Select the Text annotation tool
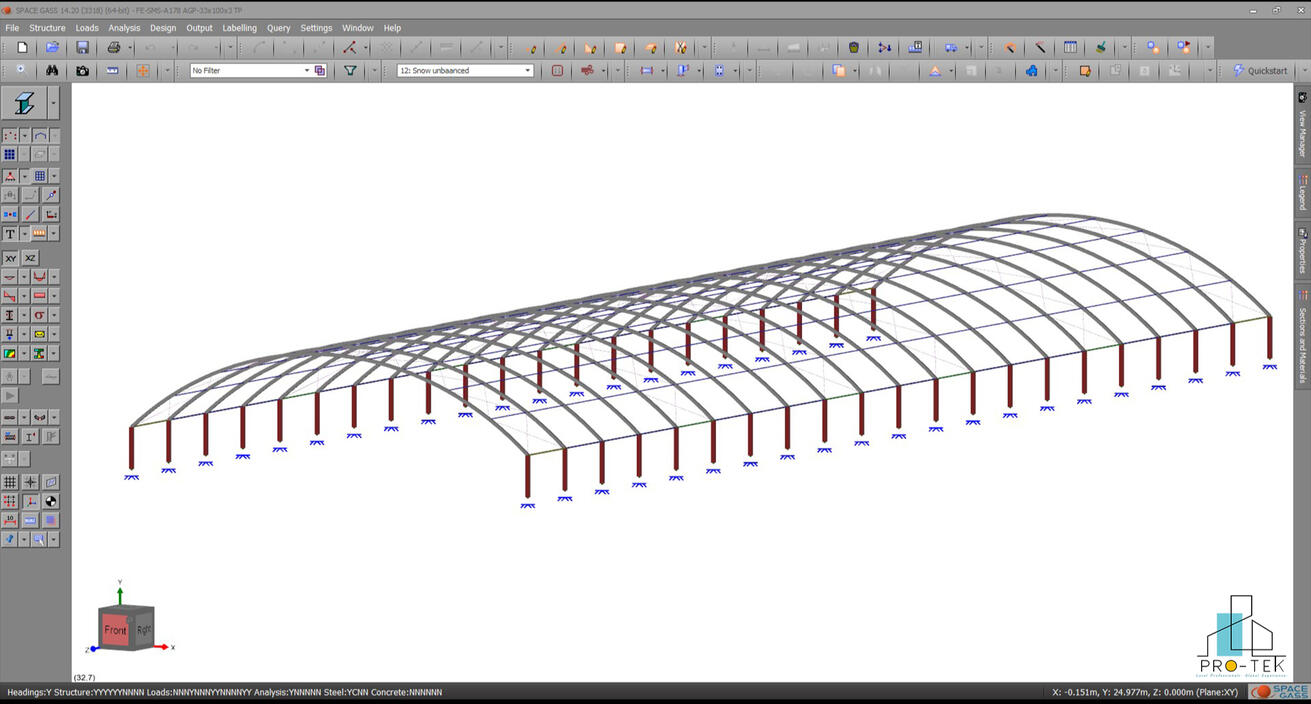 pos(9,234)
